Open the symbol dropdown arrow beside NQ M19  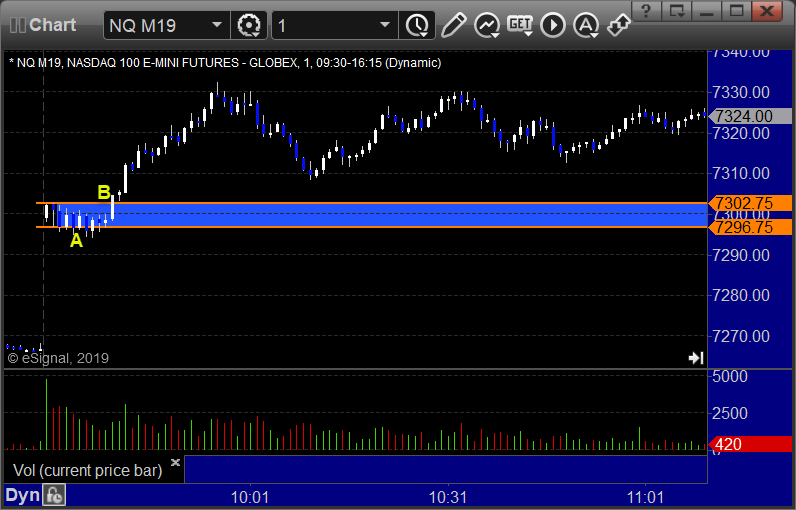217,25
